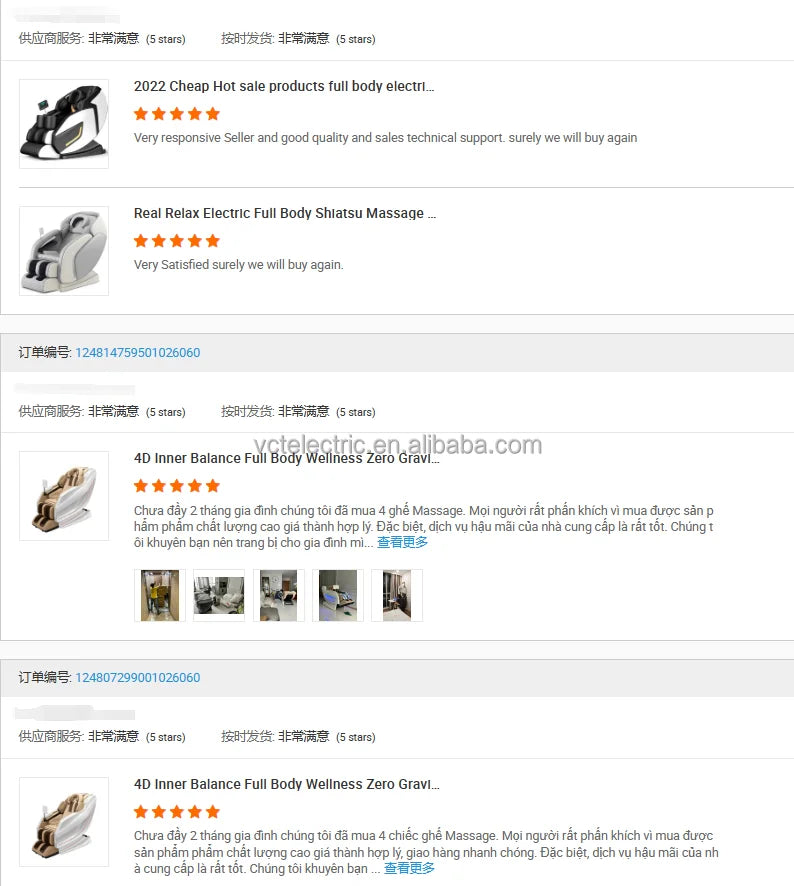This screenshot has width=794, height=886.
Task: Expand the bottom Vietnamese review with 查看更多
Action: pyautogui.click(x=409, y=868)
